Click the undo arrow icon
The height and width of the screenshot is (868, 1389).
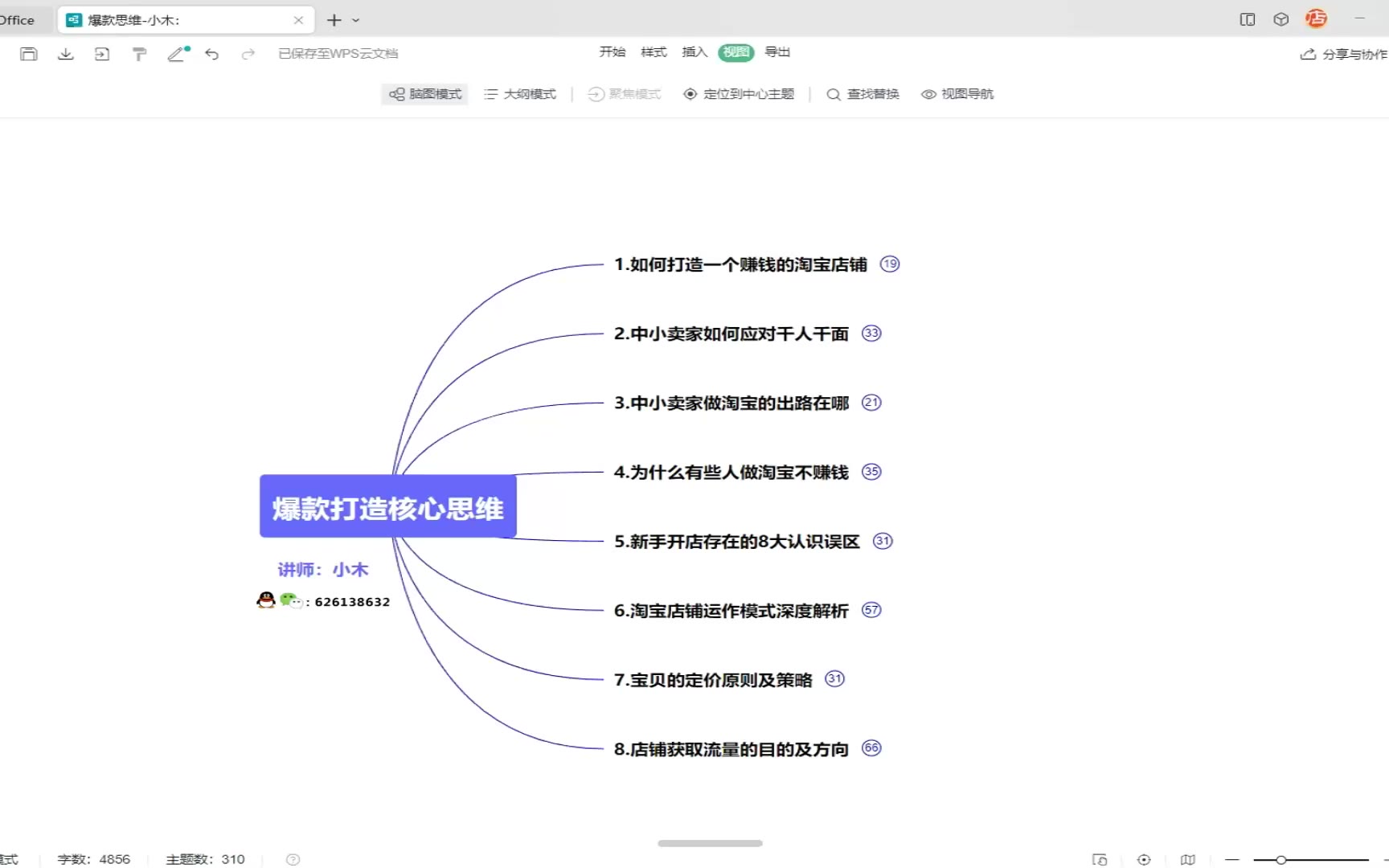212,54
